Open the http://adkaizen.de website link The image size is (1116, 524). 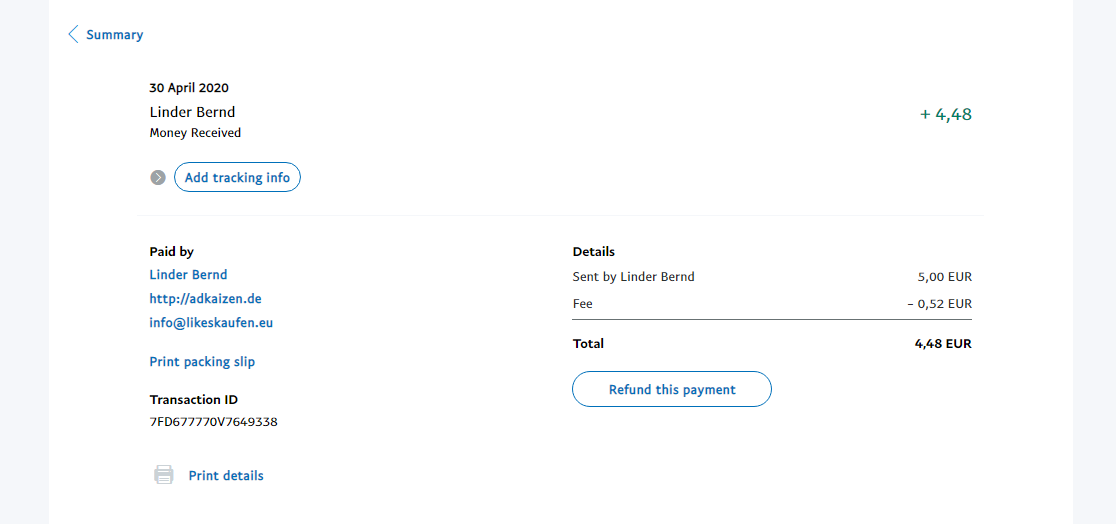pyautogui.click(x=205, y=299)
